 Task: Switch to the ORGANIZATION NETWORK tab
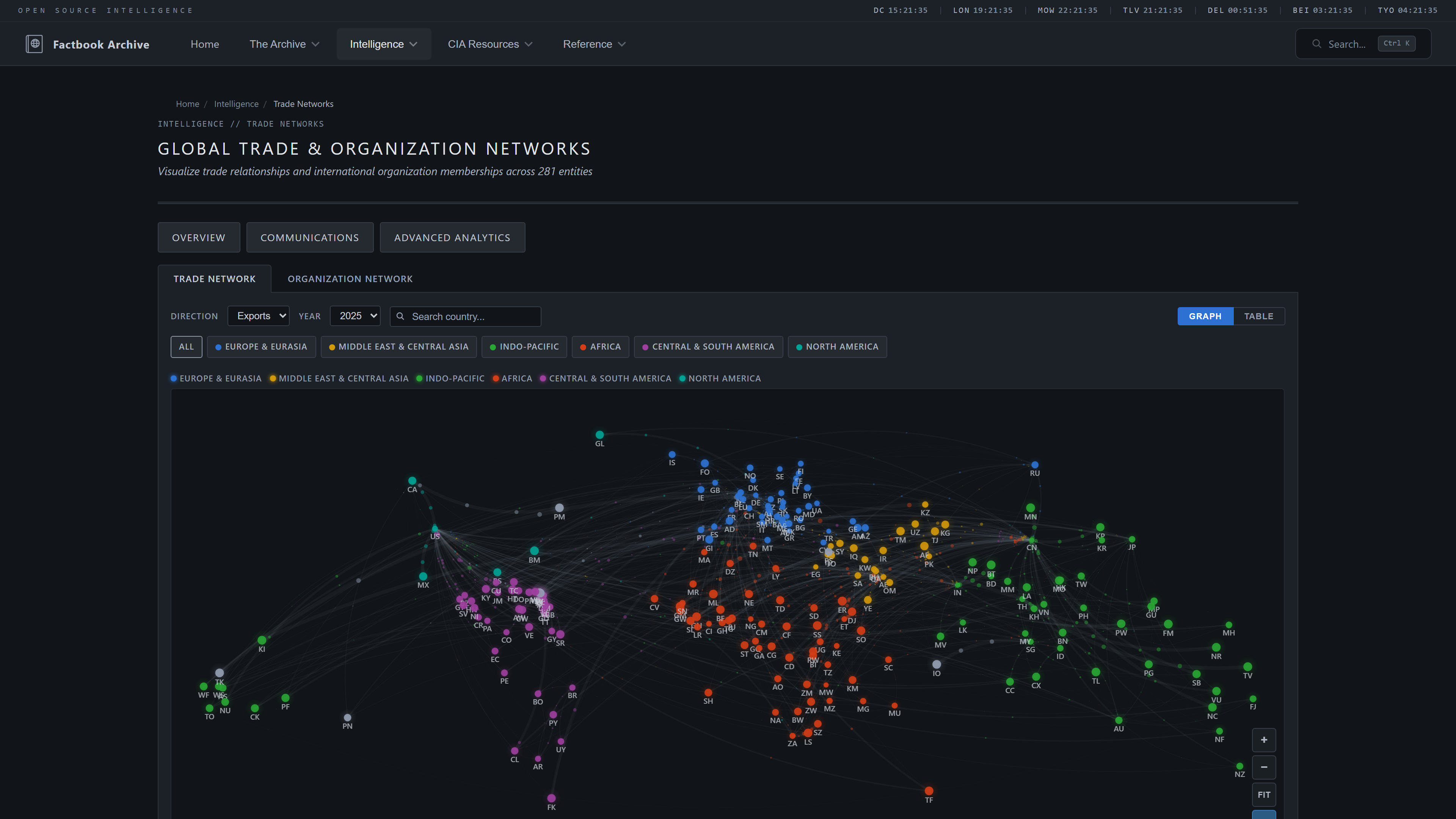point(350,279)
